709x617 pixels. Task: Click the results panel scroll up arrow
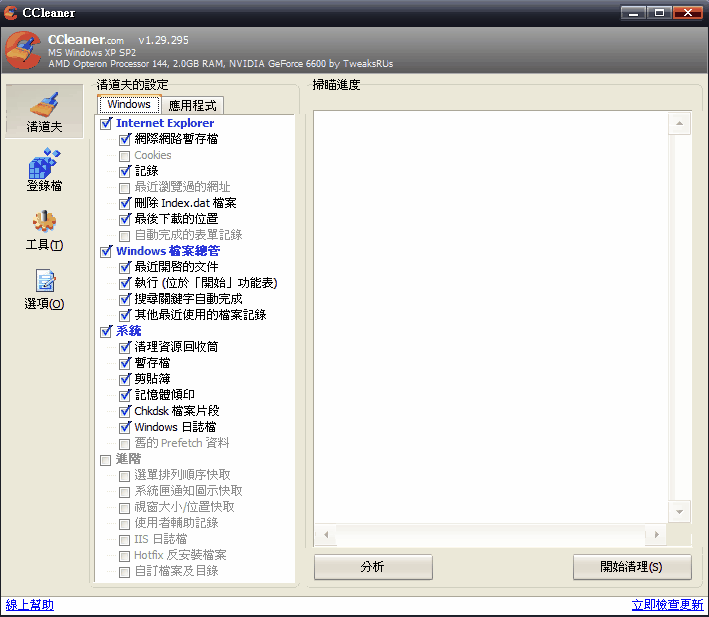click(x=679, y=123)
